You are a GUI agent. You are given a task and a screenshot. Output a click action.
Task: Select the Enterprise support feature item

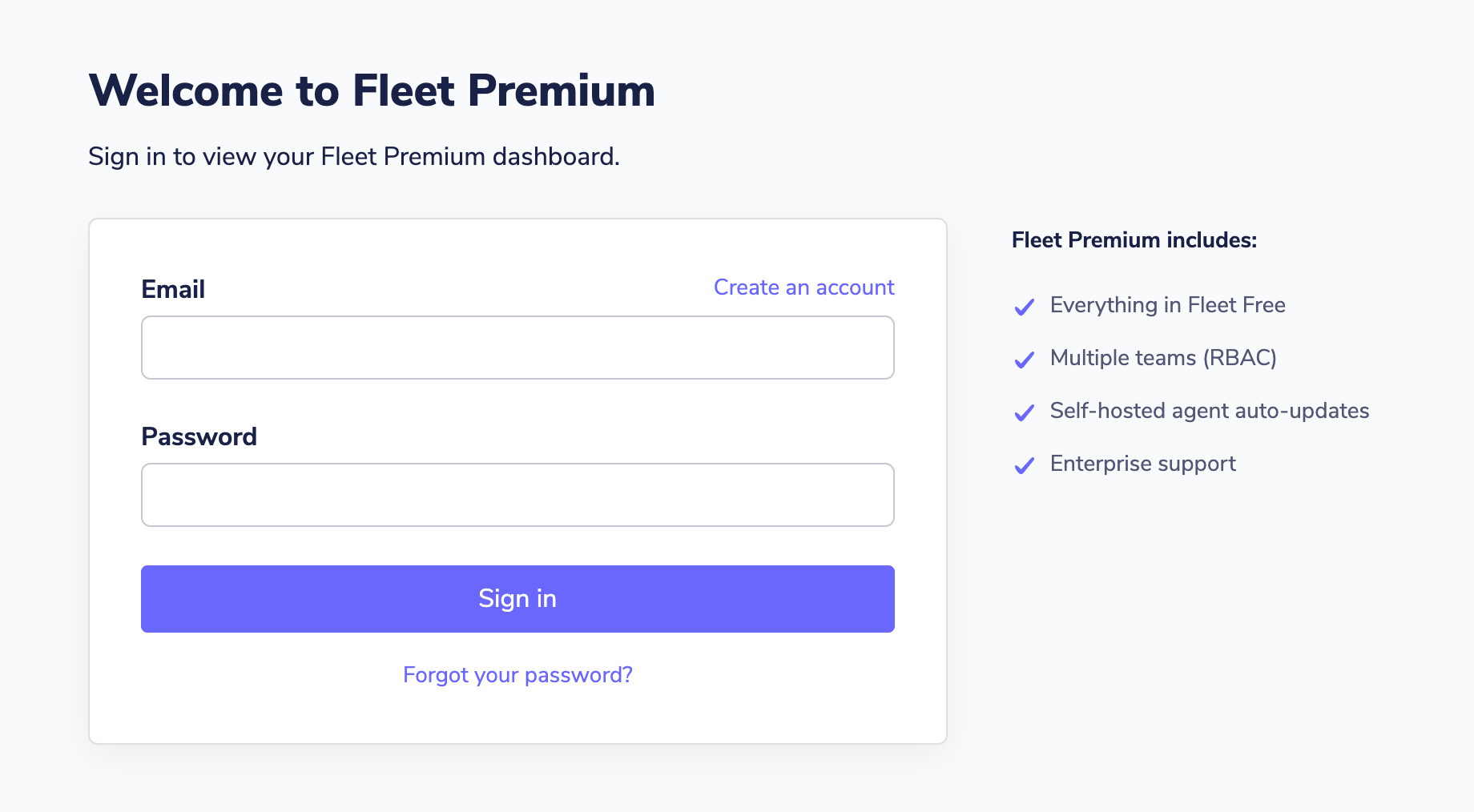coord(1143,464)
